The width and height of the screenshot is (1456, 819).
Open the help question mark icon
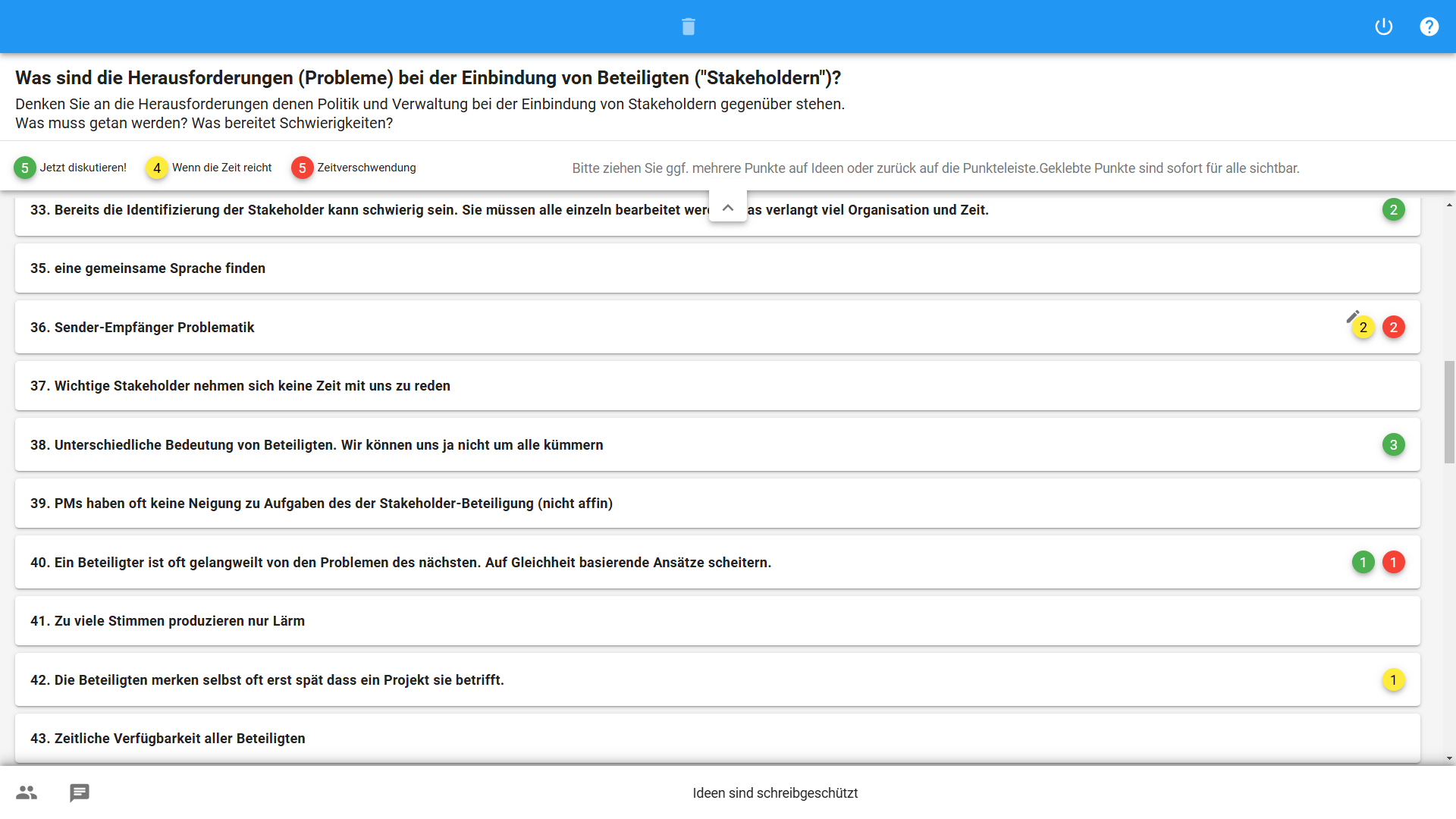pyautogui.click(x=1429, y=27)
